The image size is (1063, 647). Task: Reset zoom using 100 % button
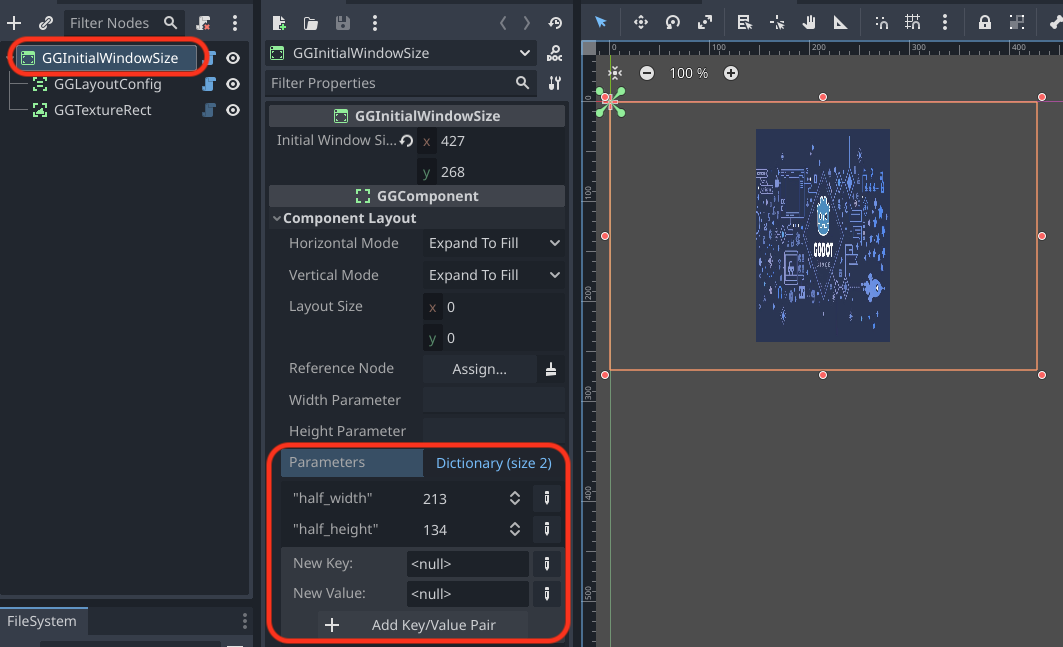click(689, 73)
